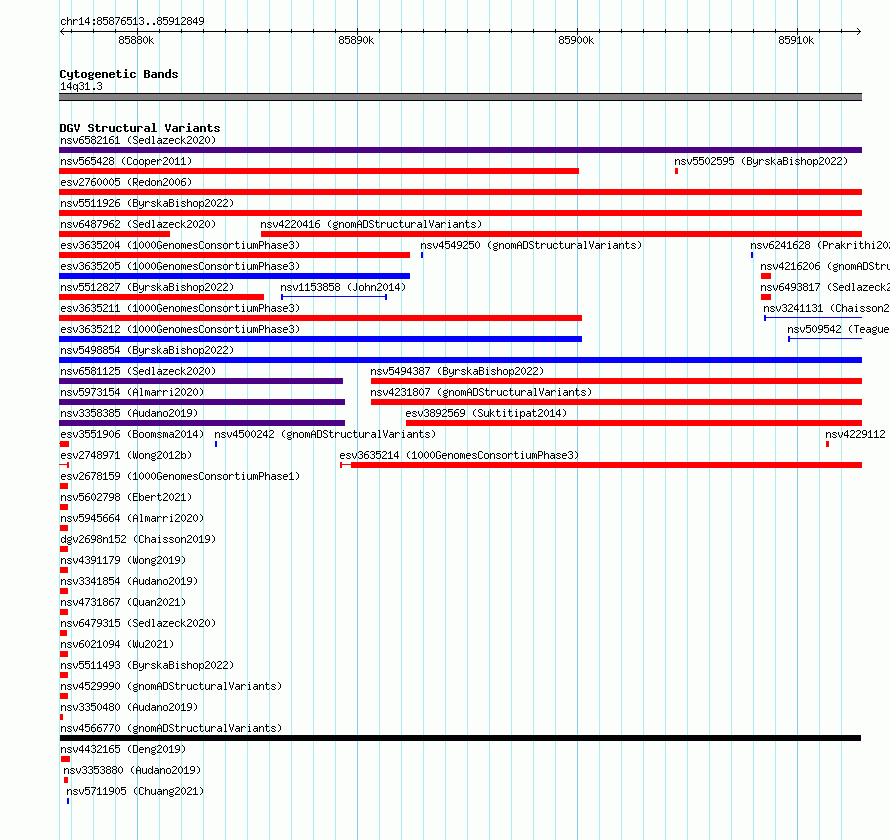This screenshot has width=890, height=840.
Task: Open the nsv509542 variant label
Action: (x=838, y=329)
